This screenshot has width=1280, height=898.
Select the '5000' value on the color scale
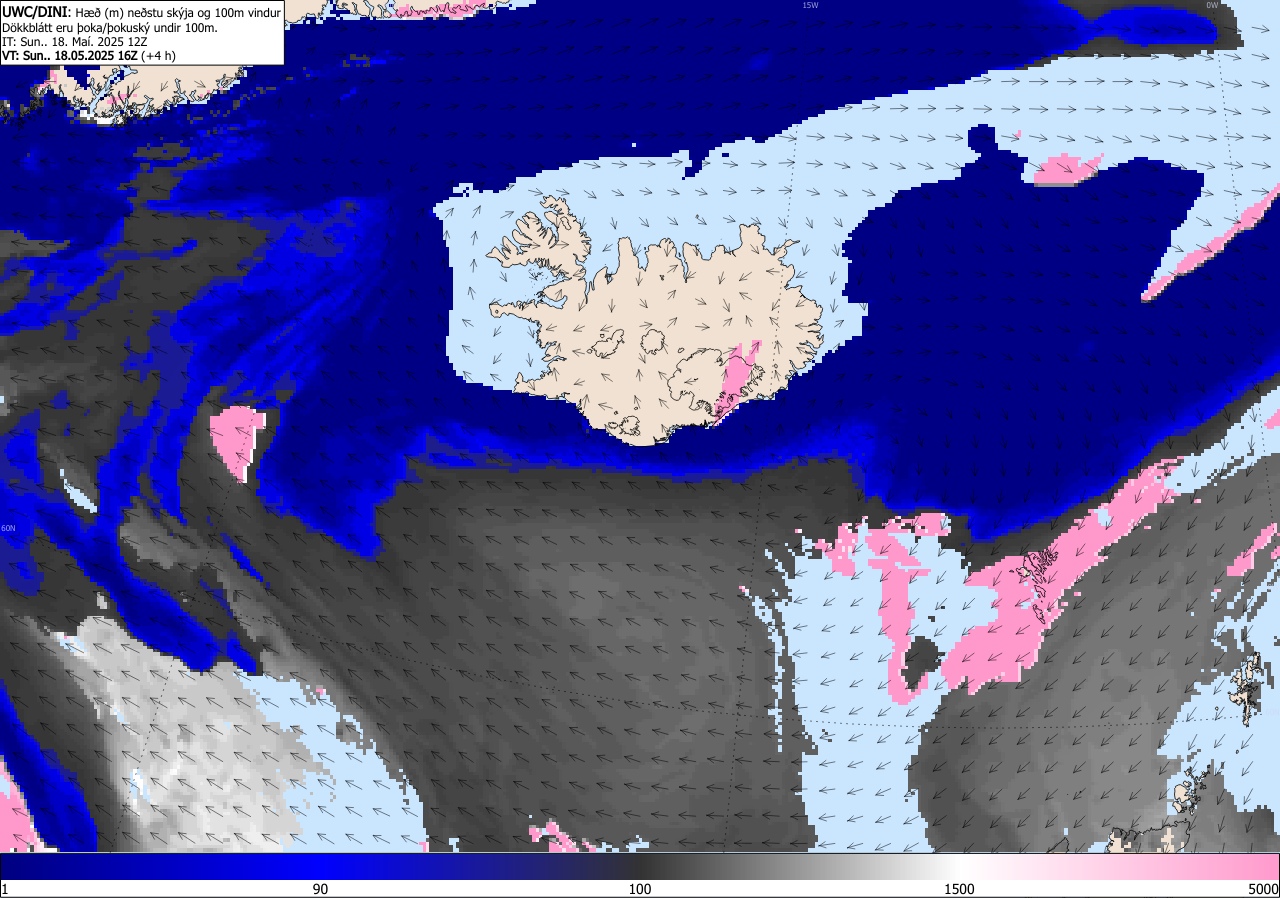pyautogui.click(x=1263, y=889)
